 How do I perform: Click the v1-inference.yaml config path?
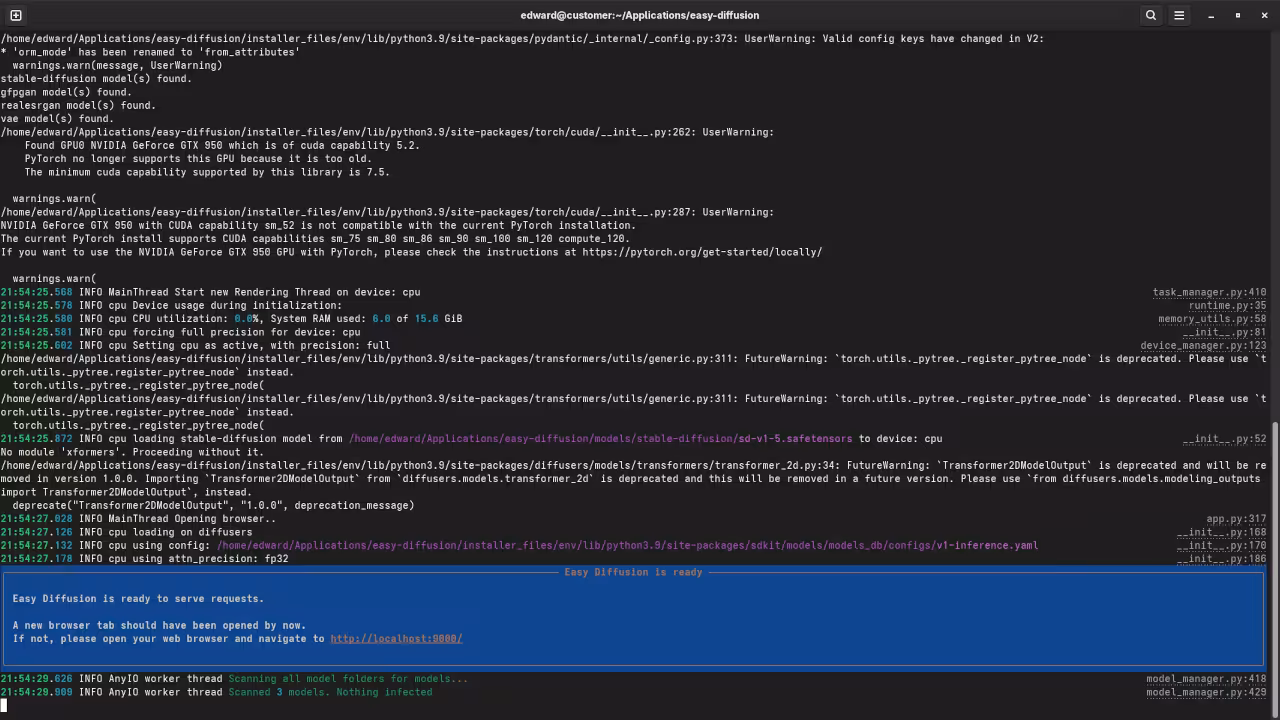pos(627,546)
